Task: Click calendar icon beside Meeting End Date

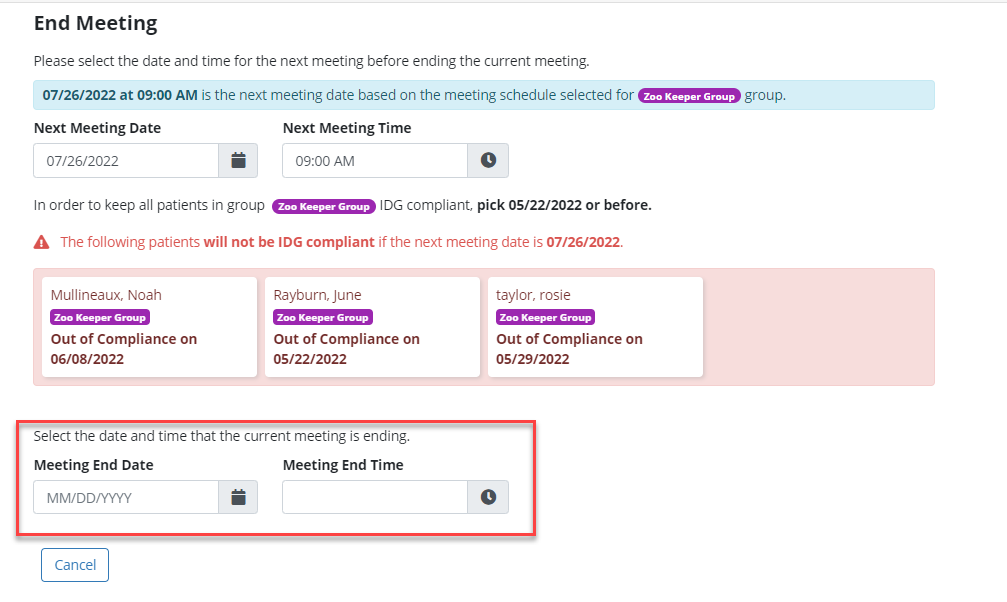Action: click(238, 497)
